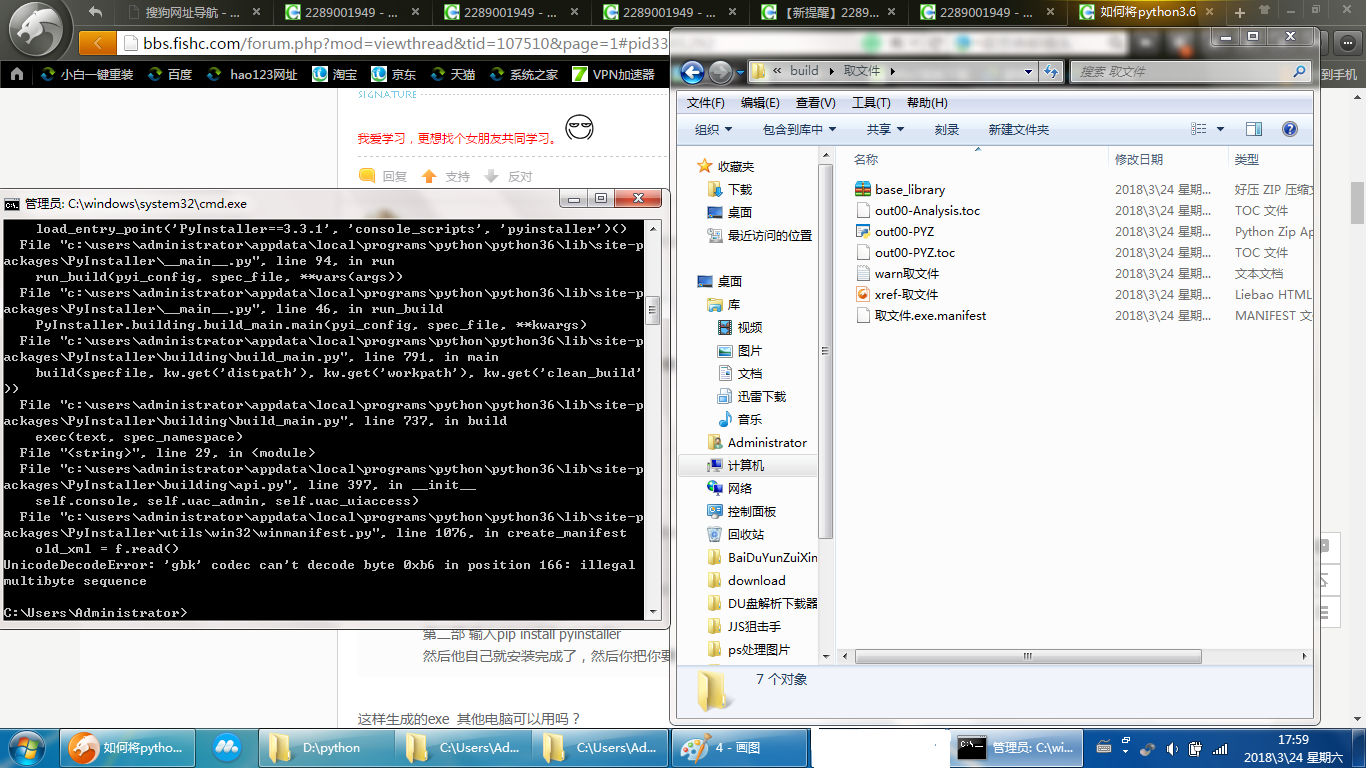Open the base_library ZIP archive

coord(909,189)
